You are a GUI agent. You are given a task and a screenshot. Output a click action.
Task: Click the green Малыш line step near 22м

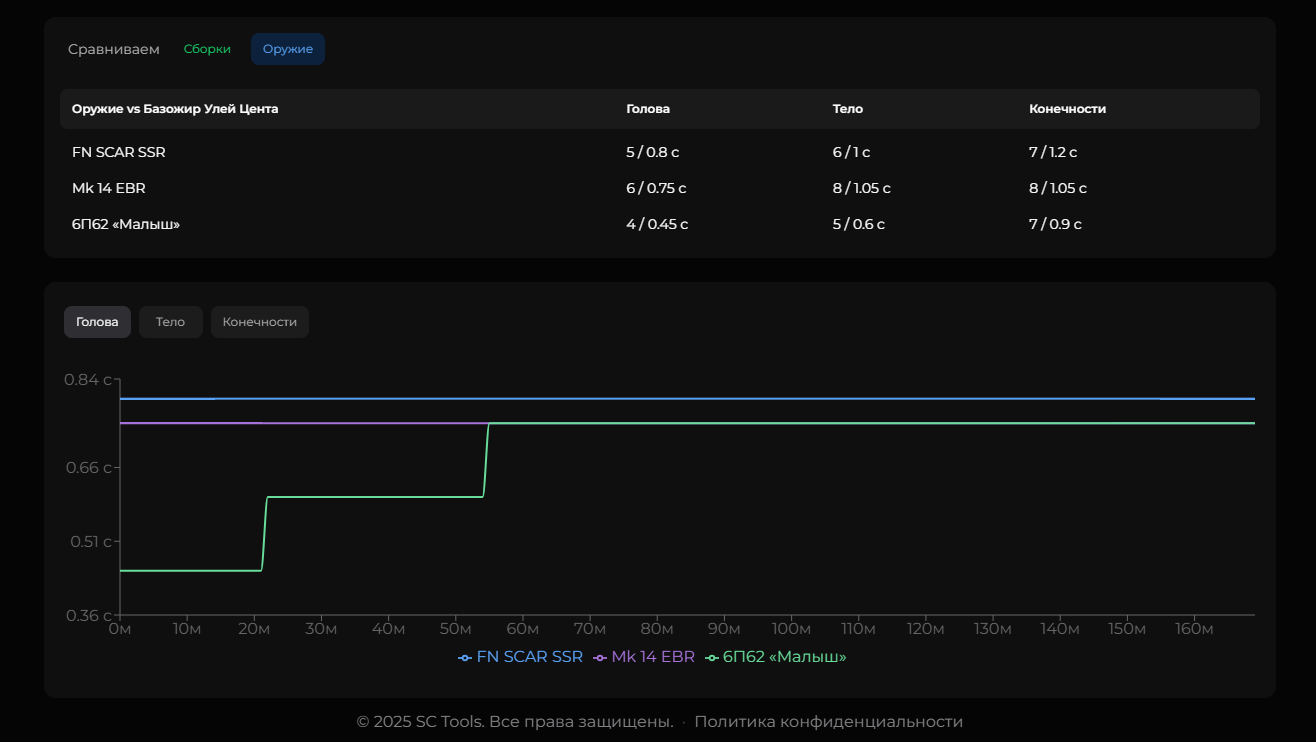[264, 533]
